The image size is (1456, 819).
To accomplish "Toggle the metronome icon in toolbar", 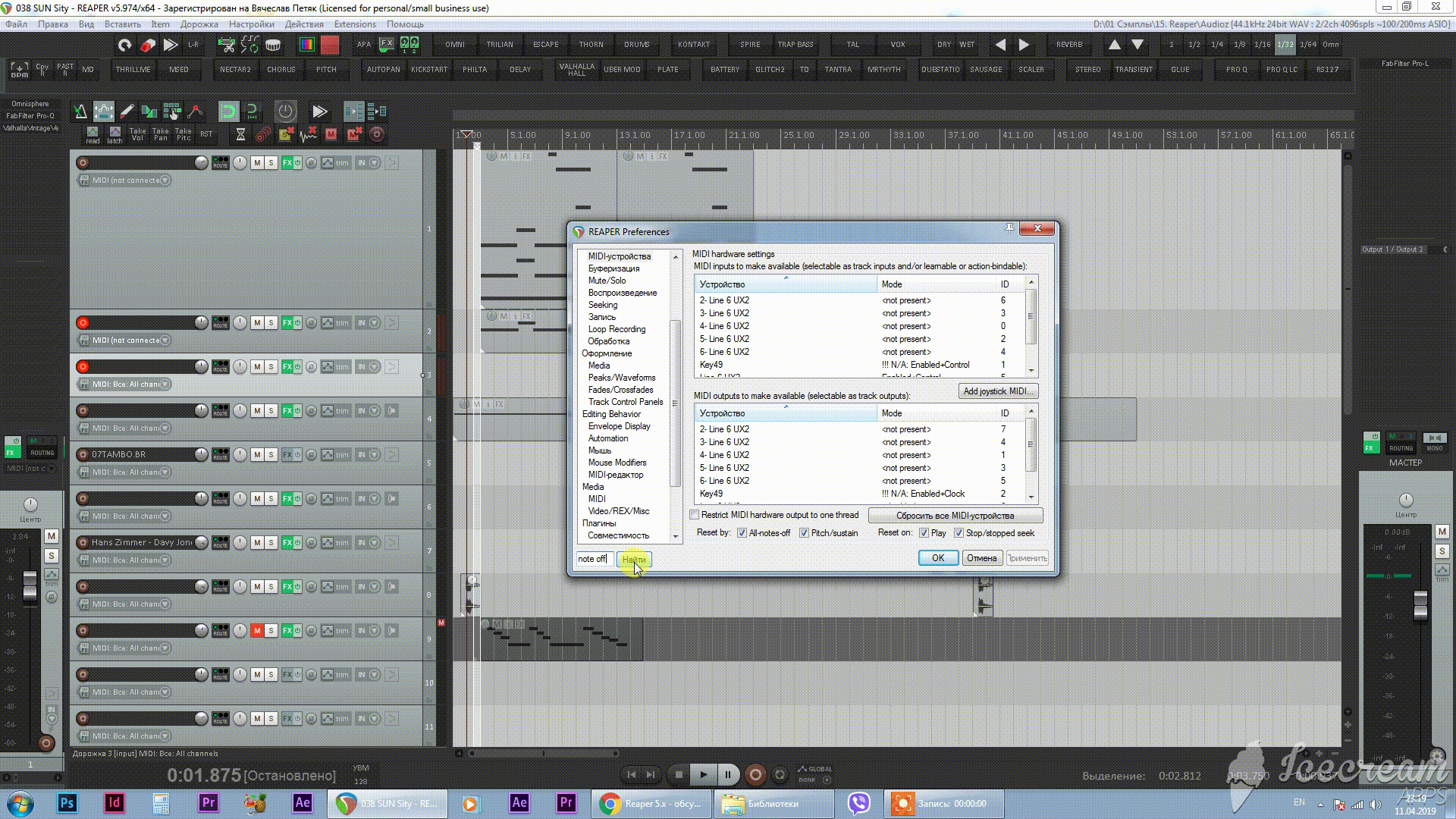I will [80, 111].
